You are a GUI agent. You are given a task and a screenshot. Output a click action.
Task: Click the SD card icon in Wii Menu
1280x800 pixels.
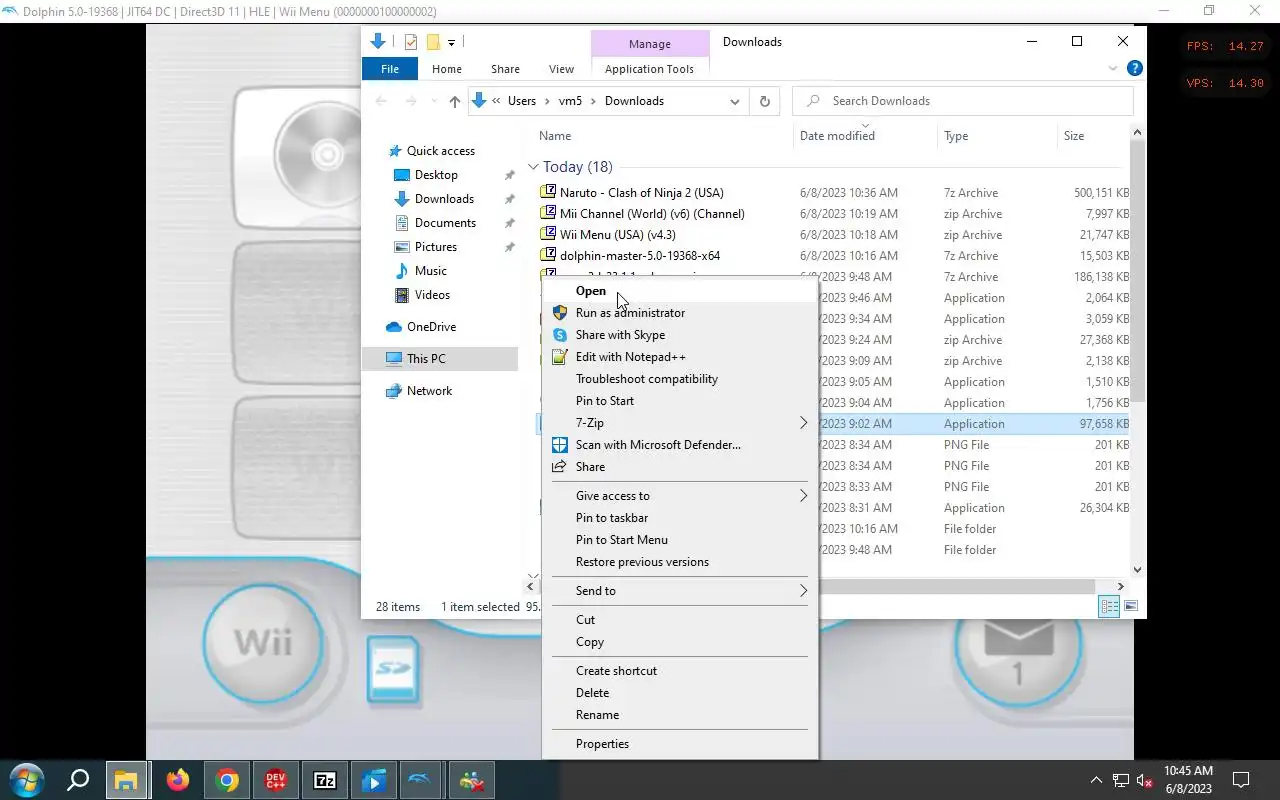click(x=392, y=669)
